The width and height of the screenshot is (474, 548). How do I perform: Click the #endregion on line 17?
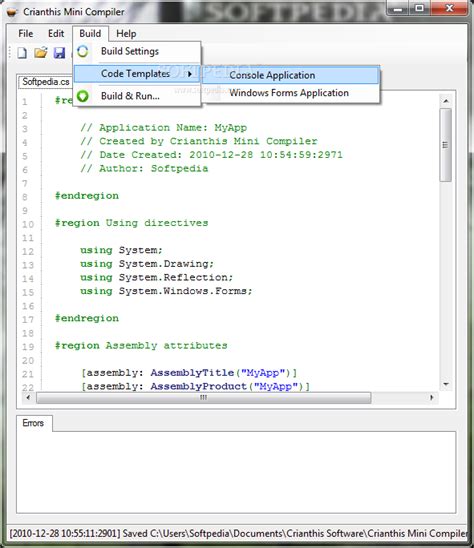click(x=87, y=319)
